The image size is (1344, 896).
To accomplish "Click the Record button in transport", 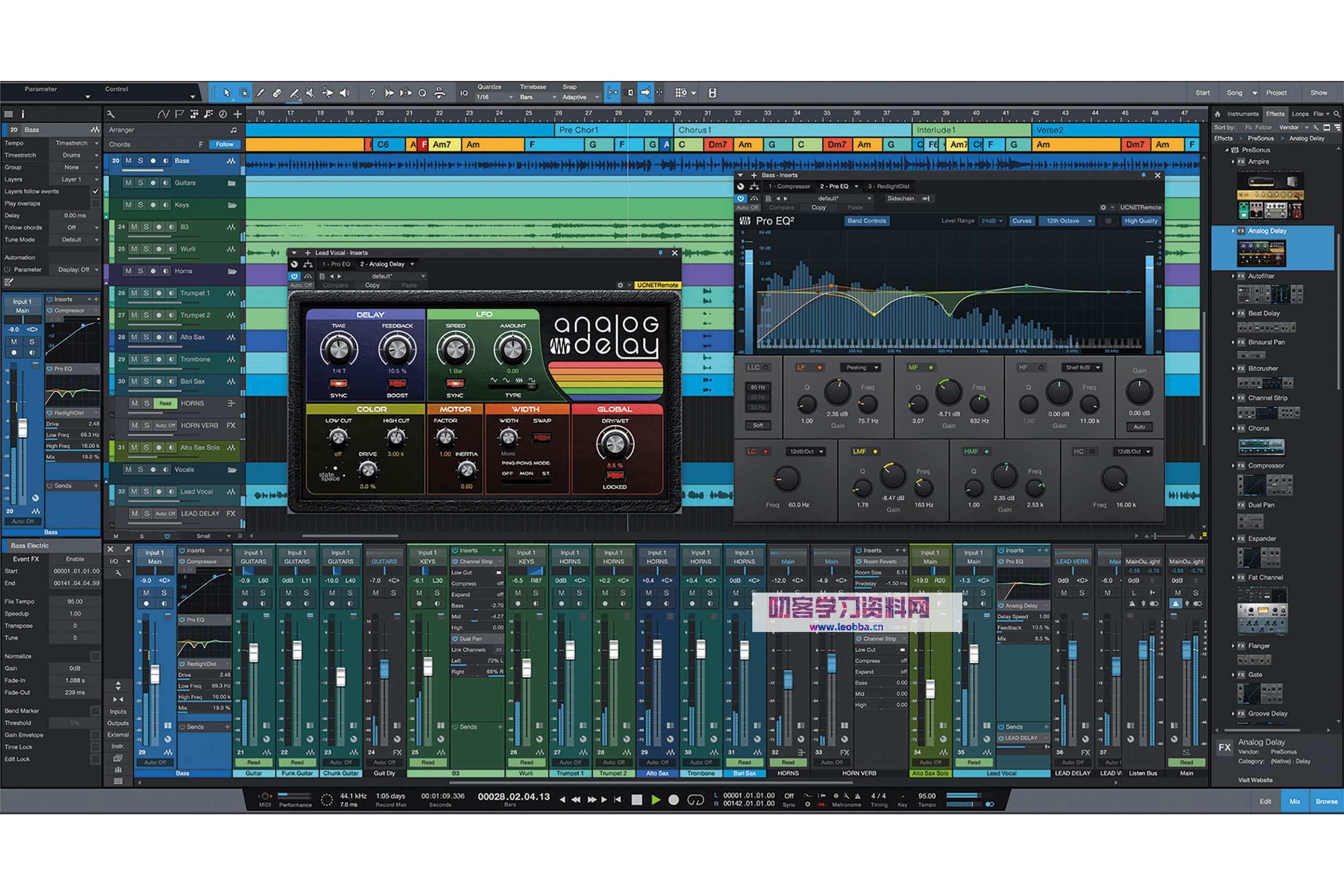I will (674, 799).
